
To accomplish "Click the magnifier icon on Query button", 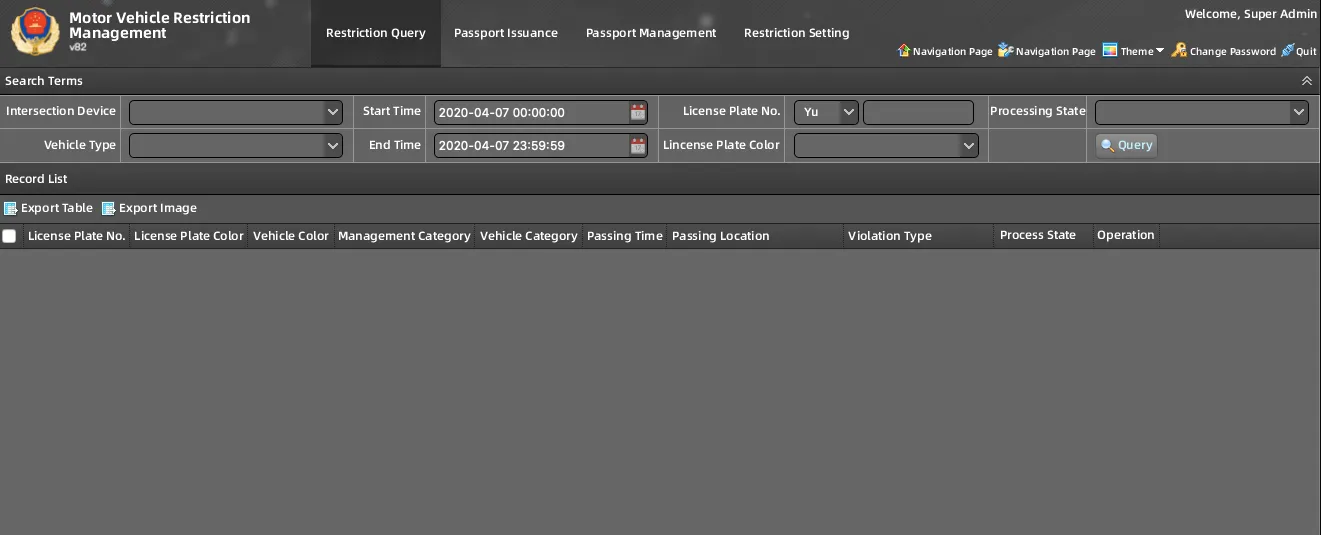I will (x=1107, y=145).
